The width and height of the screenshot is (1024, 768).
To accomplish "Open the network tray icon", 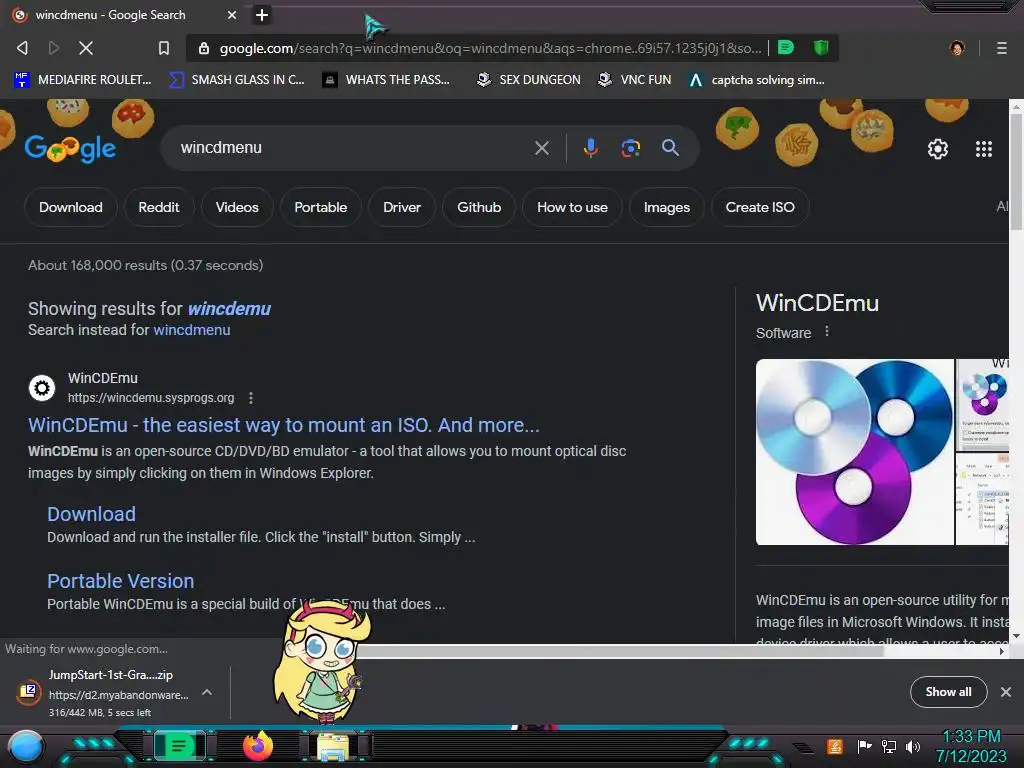I will click(889, 746).
